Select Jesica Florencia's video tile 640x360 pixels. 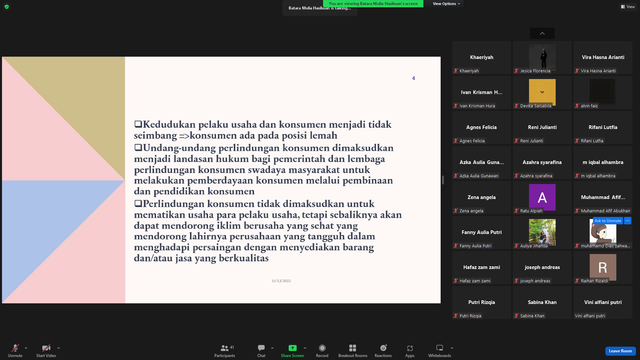tap(542, 58)
